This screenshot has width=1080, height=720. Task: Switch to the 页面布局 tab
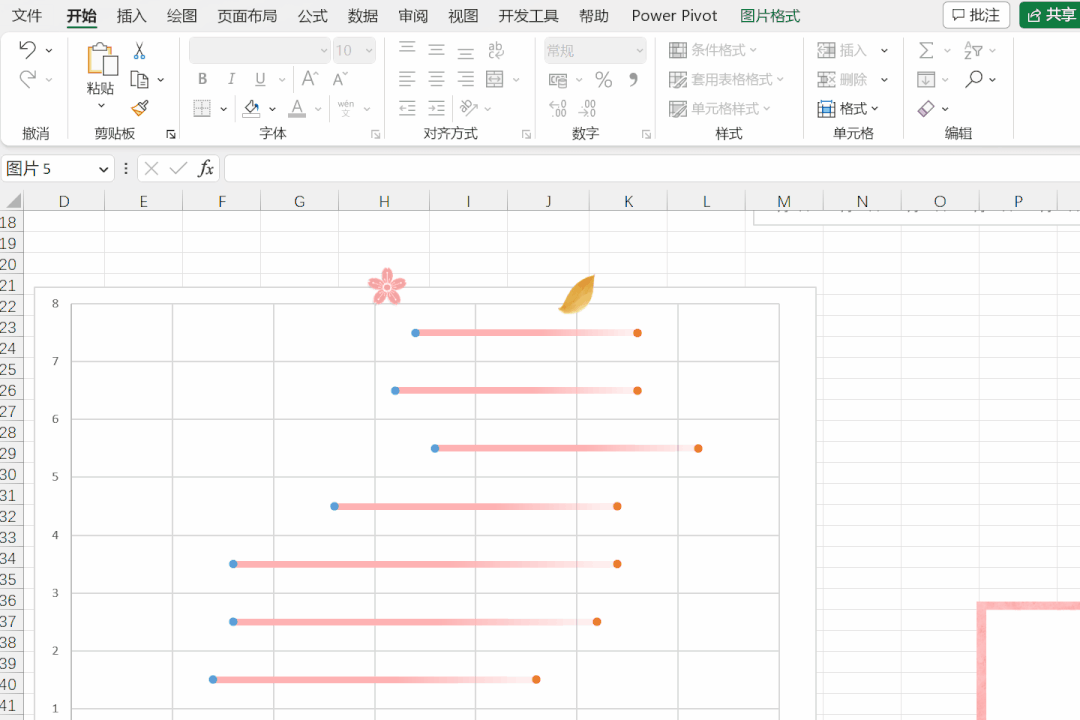[247, 16]
